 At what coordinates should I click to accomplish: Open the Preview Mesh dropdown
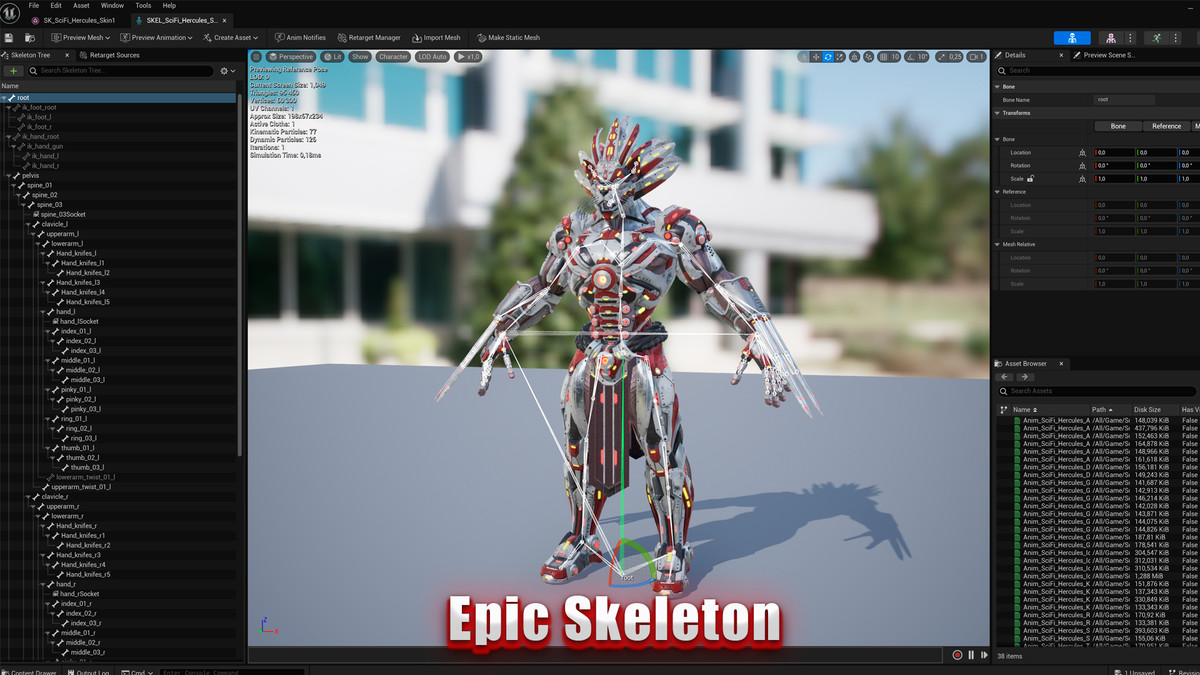coord(81,38)
